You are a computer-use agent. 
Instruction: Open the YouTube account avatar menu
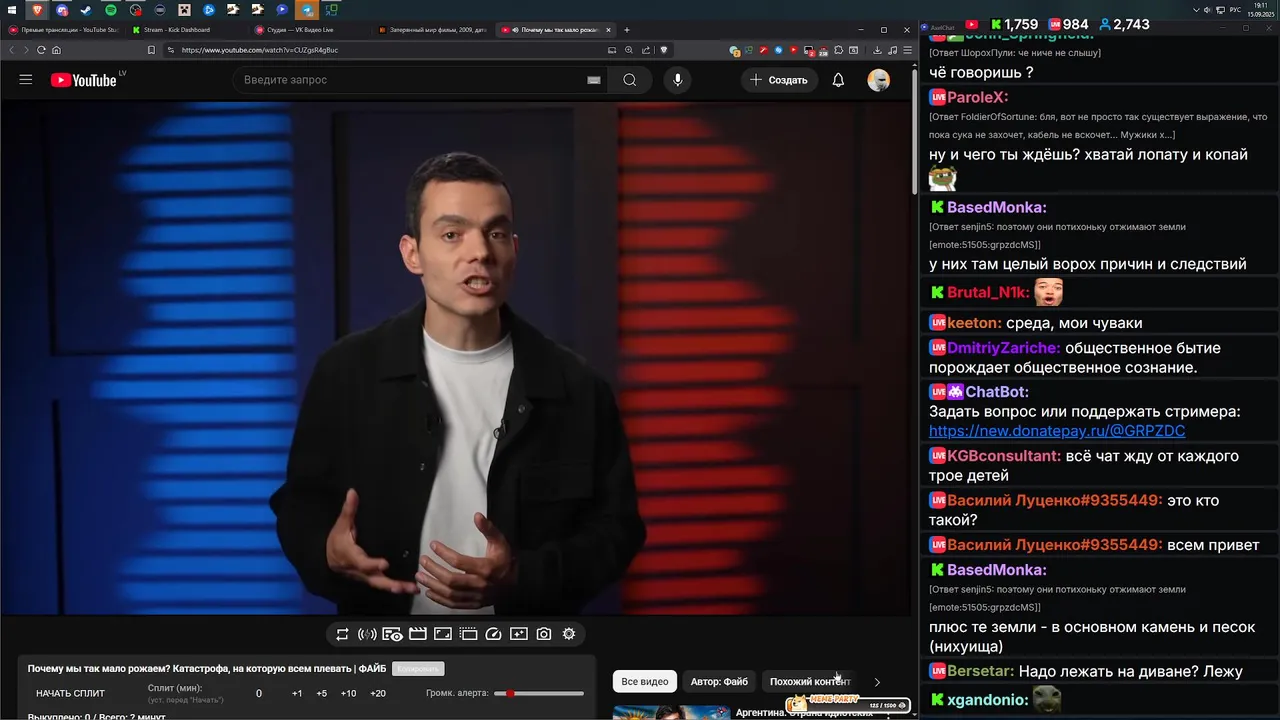click(878, 80)
